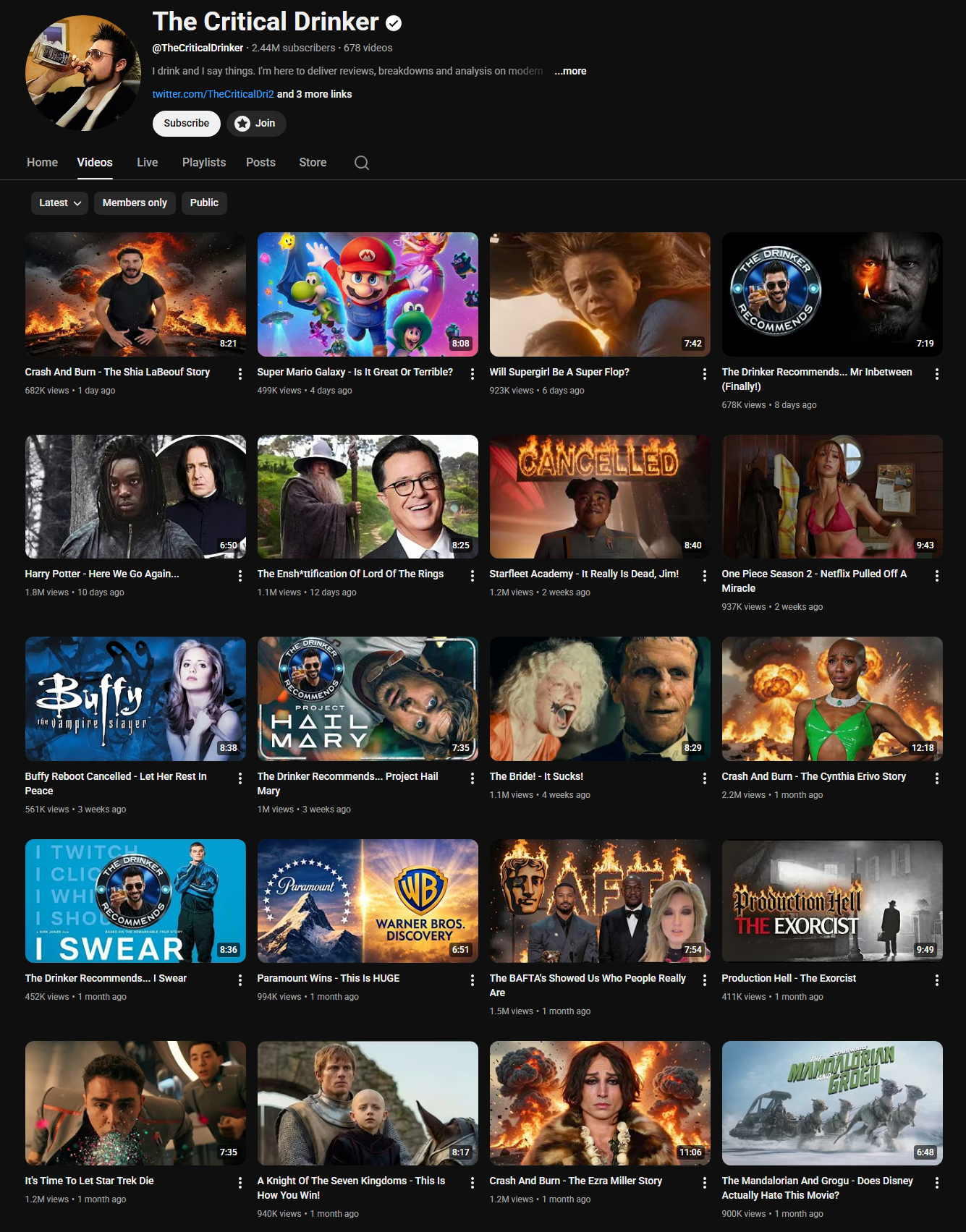Viewport: 966px width, 1232px height.
Task: Open options menu for Let Star Trek Die video
Action: pos(240,1182)
